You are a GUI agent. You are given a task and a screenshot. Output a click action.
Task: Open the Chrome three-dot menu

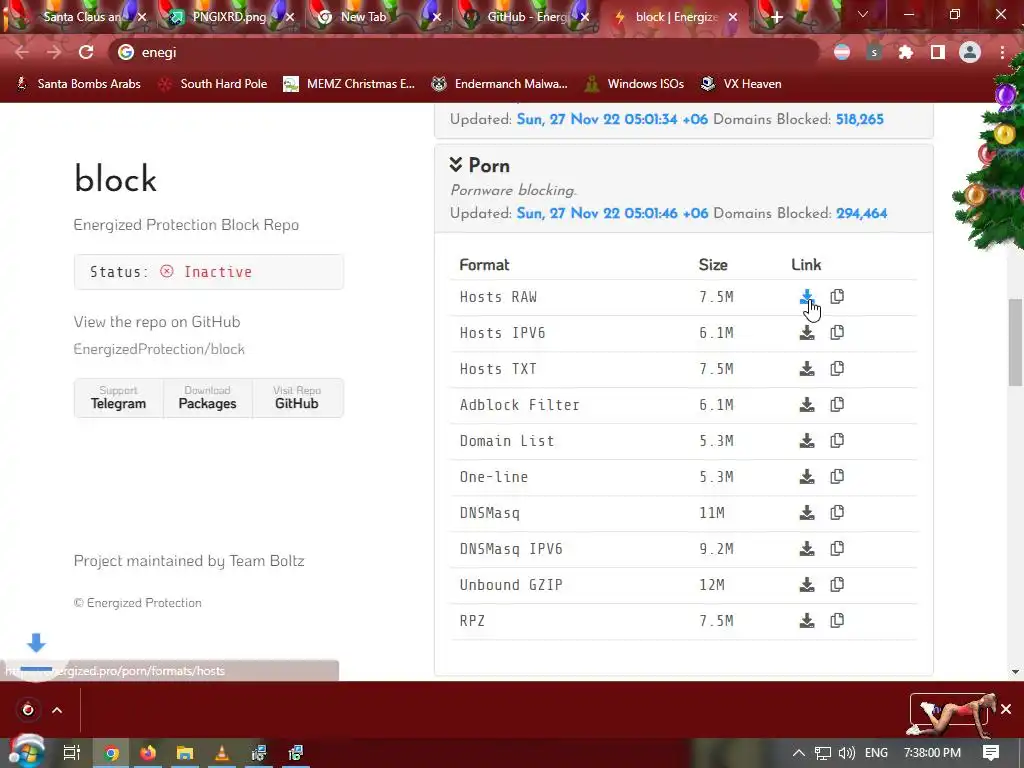click(x=1002, y=52)
